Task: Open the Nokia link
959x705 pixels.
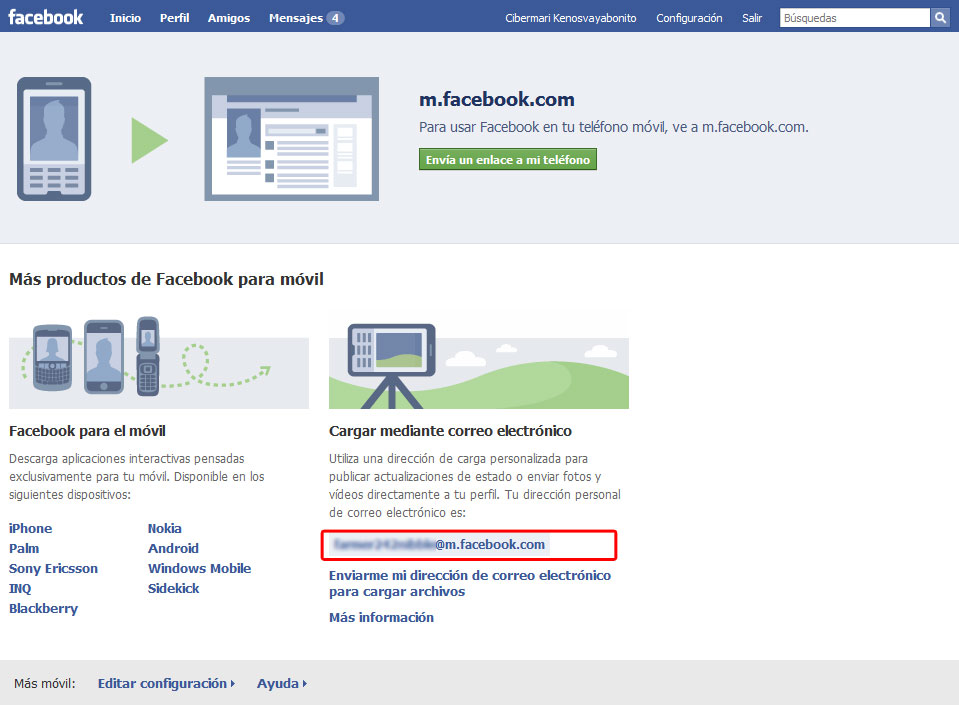Action: [x=165, y=528]
